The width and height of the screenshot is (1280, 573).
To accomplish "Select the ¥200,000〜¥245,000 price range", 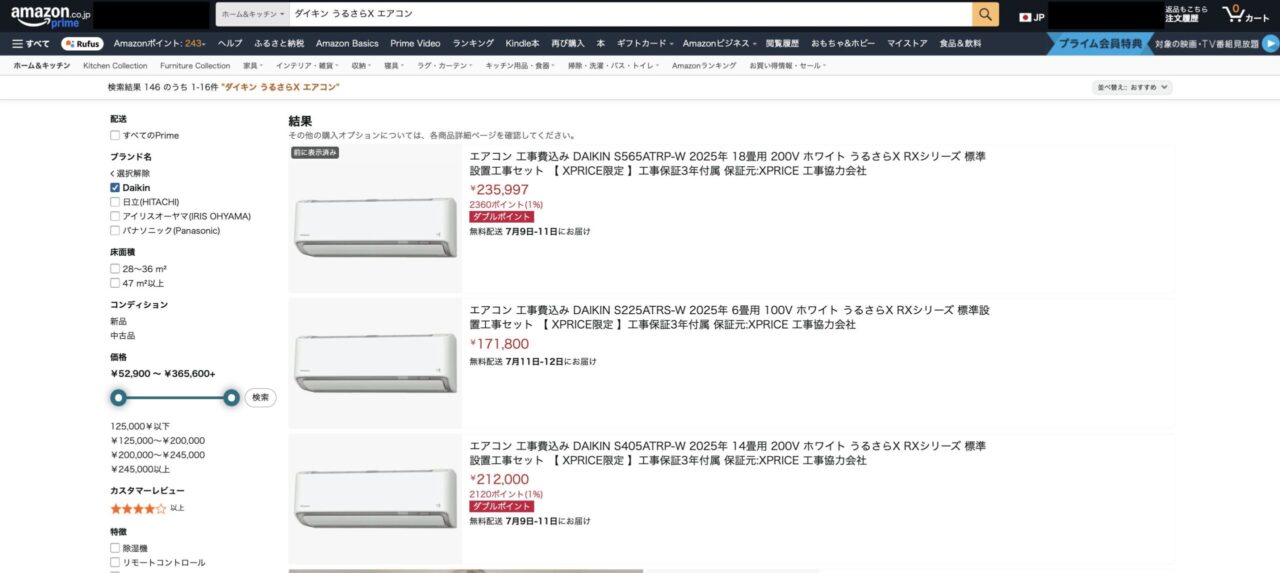I will coord(158,454).
